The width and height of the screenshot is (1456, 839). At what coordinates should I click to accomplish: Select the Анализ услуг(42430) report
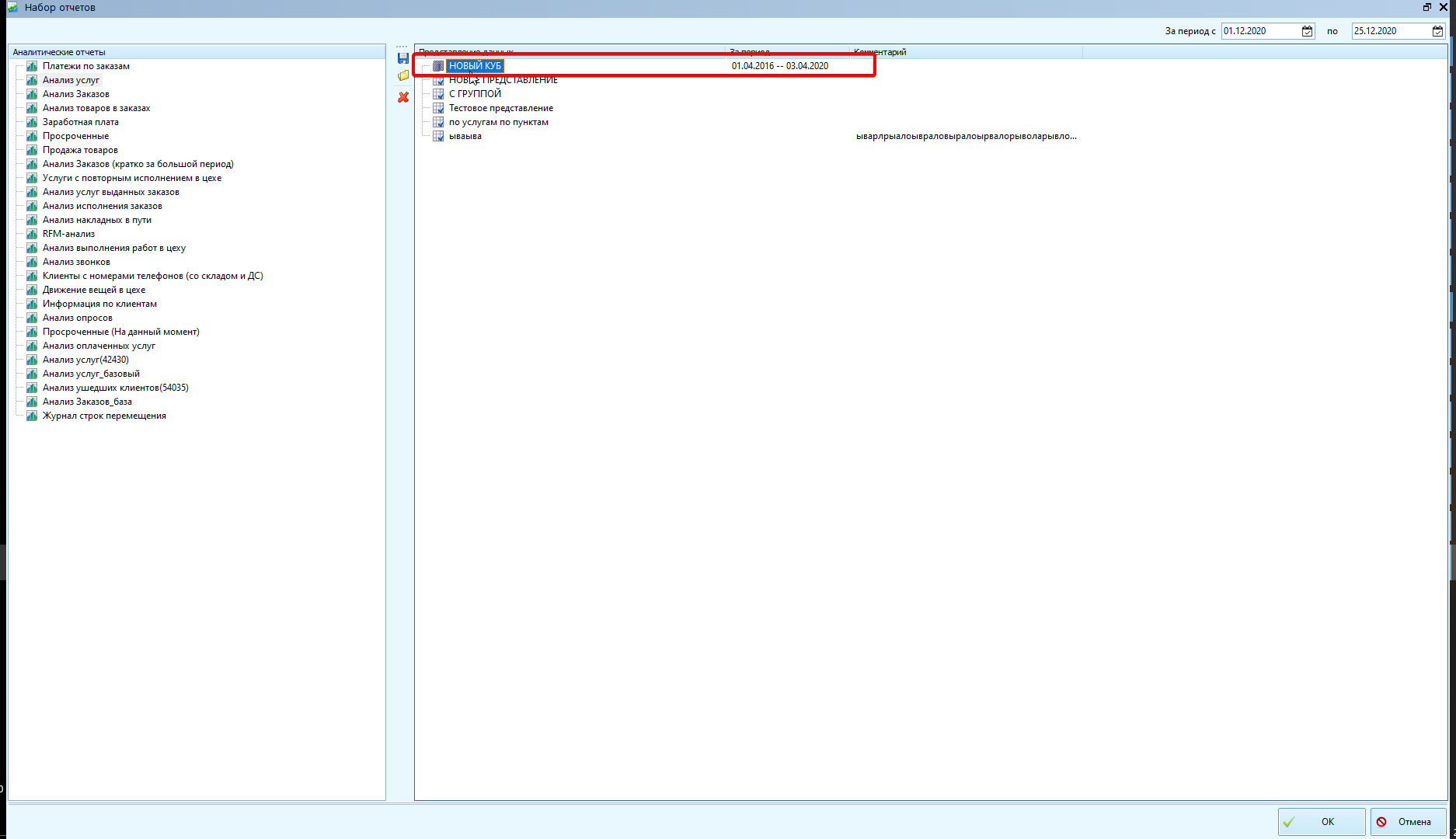click(85, 360)
